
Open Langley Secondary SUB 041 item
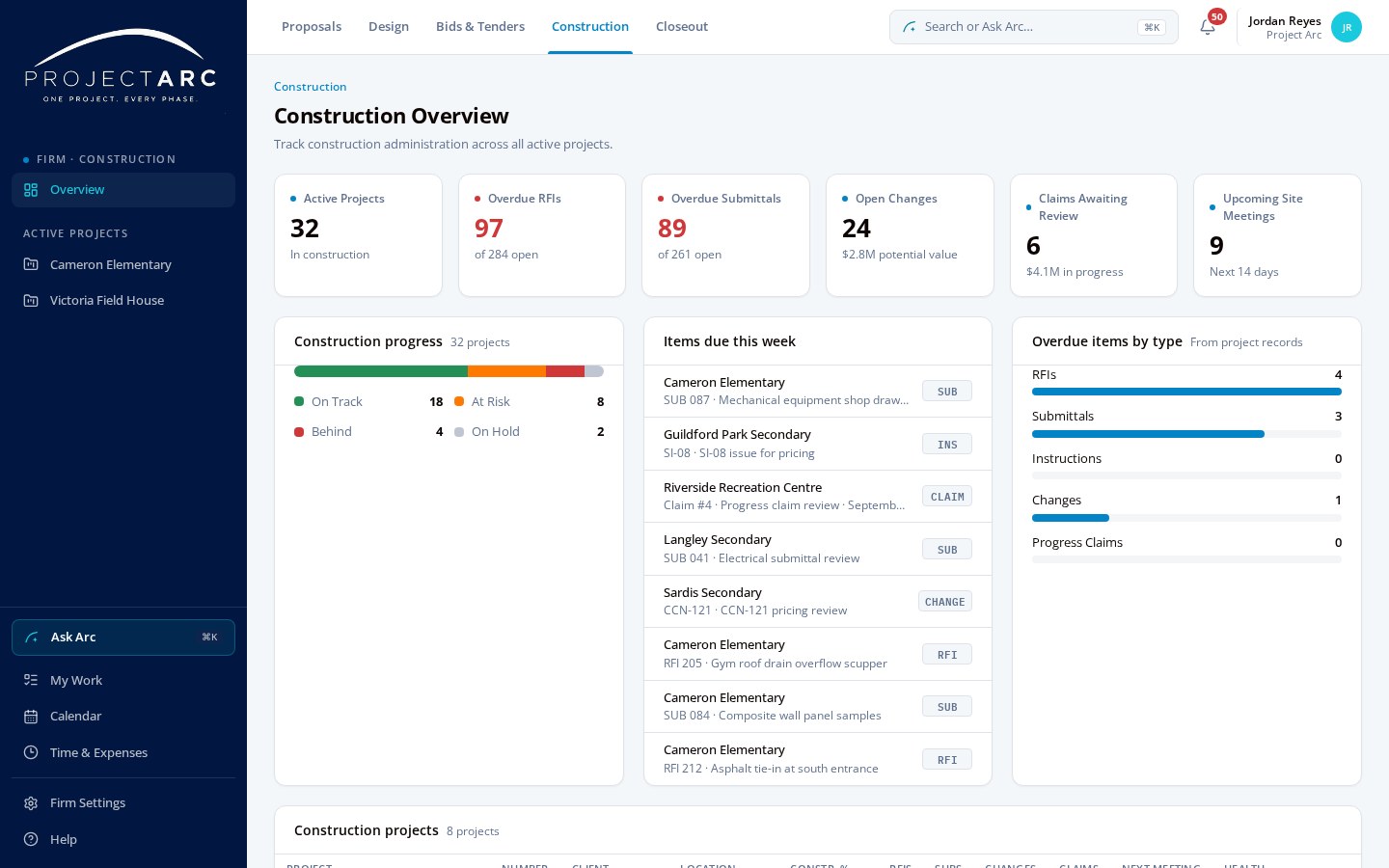point(818,549)
